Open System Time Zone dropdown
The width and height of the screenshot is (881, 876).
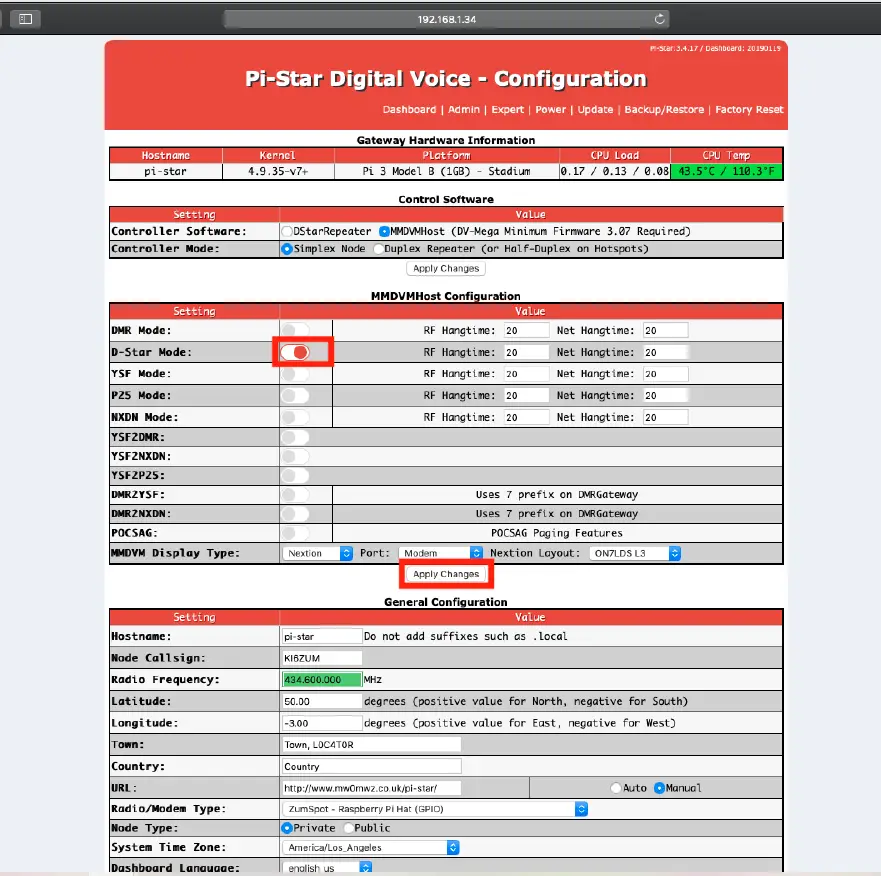pos(371,847)
